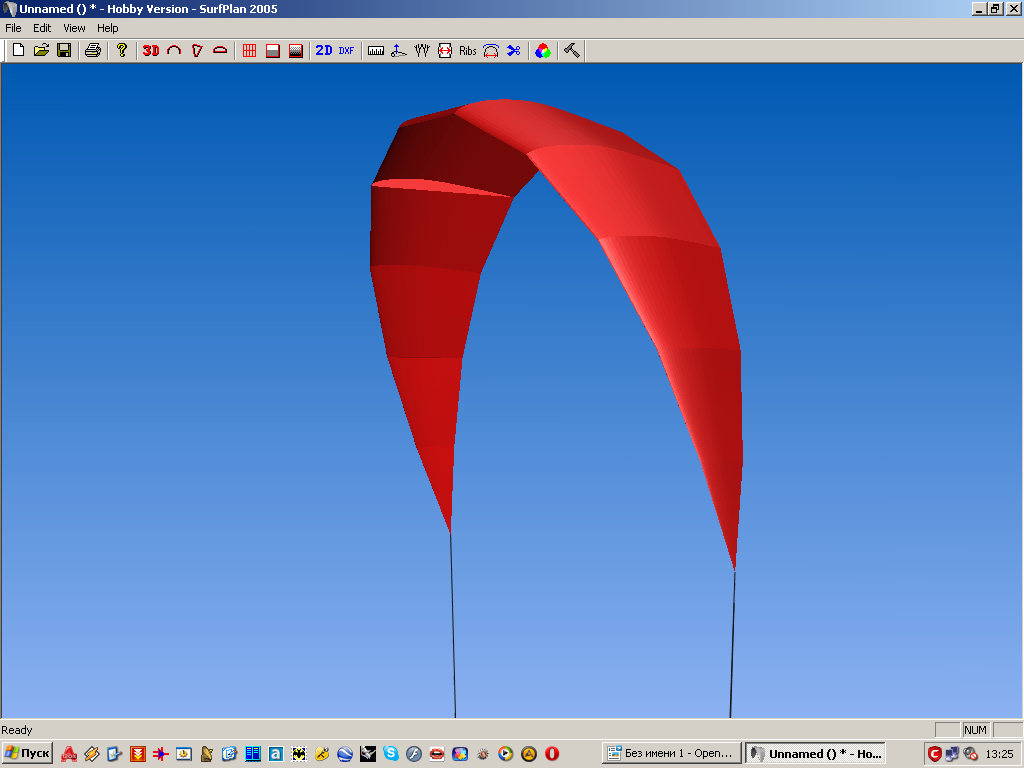1024x768 pixels.
Task: Open the Ribs editor
Action: pyautogui.click(x=468, y=50)
